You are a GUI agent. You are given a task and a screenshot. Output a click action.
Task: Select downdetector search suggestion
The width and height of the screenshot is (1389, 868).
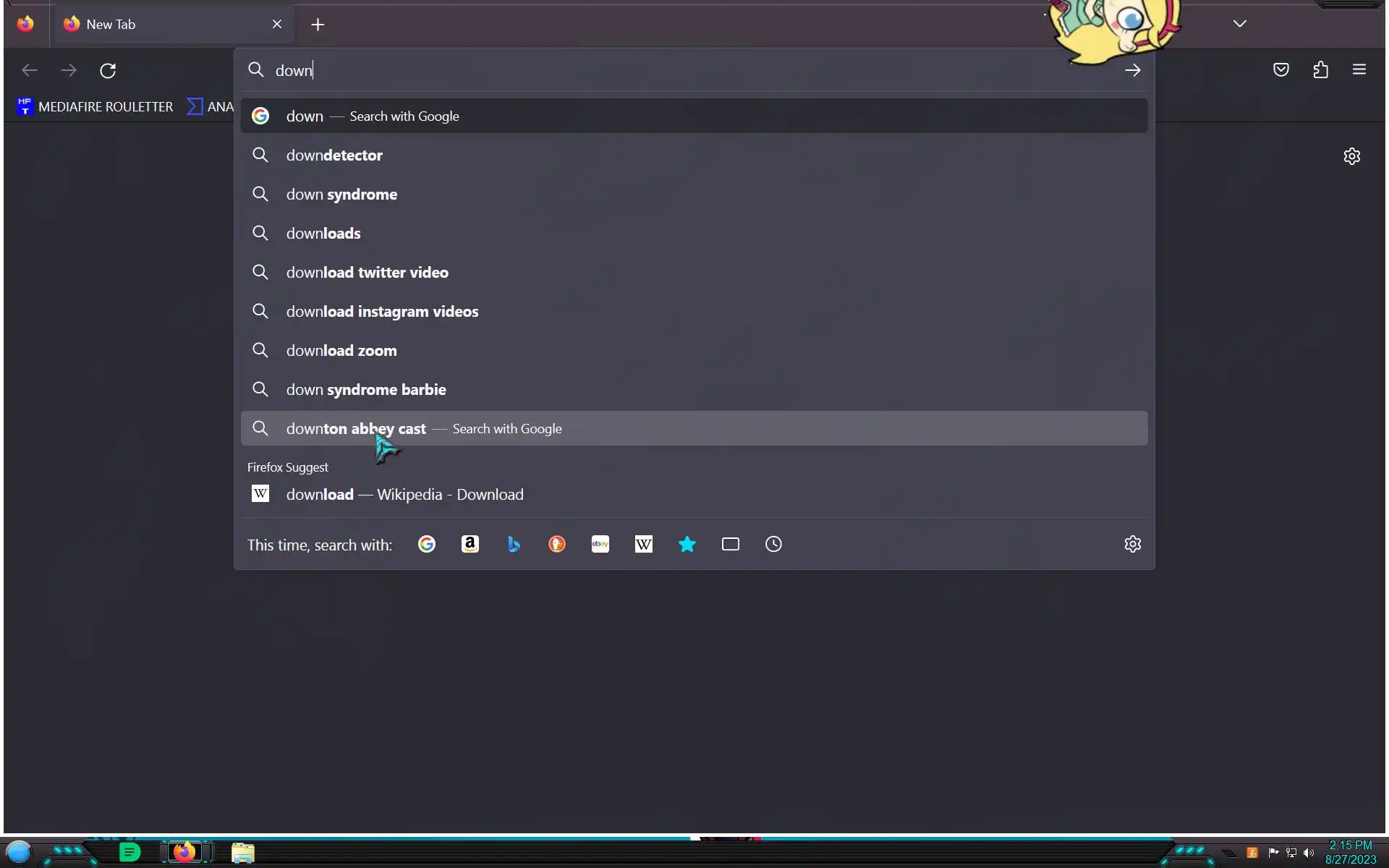334,156
